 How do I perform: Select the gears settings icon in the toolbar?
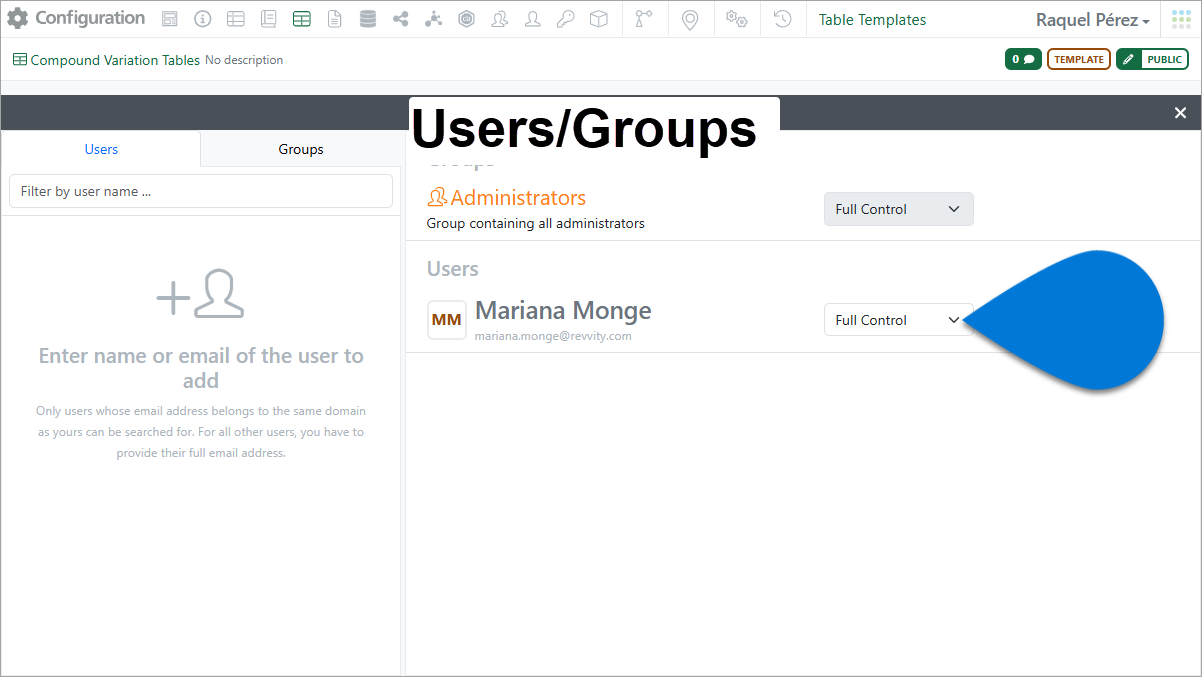[x=736, y=18]
